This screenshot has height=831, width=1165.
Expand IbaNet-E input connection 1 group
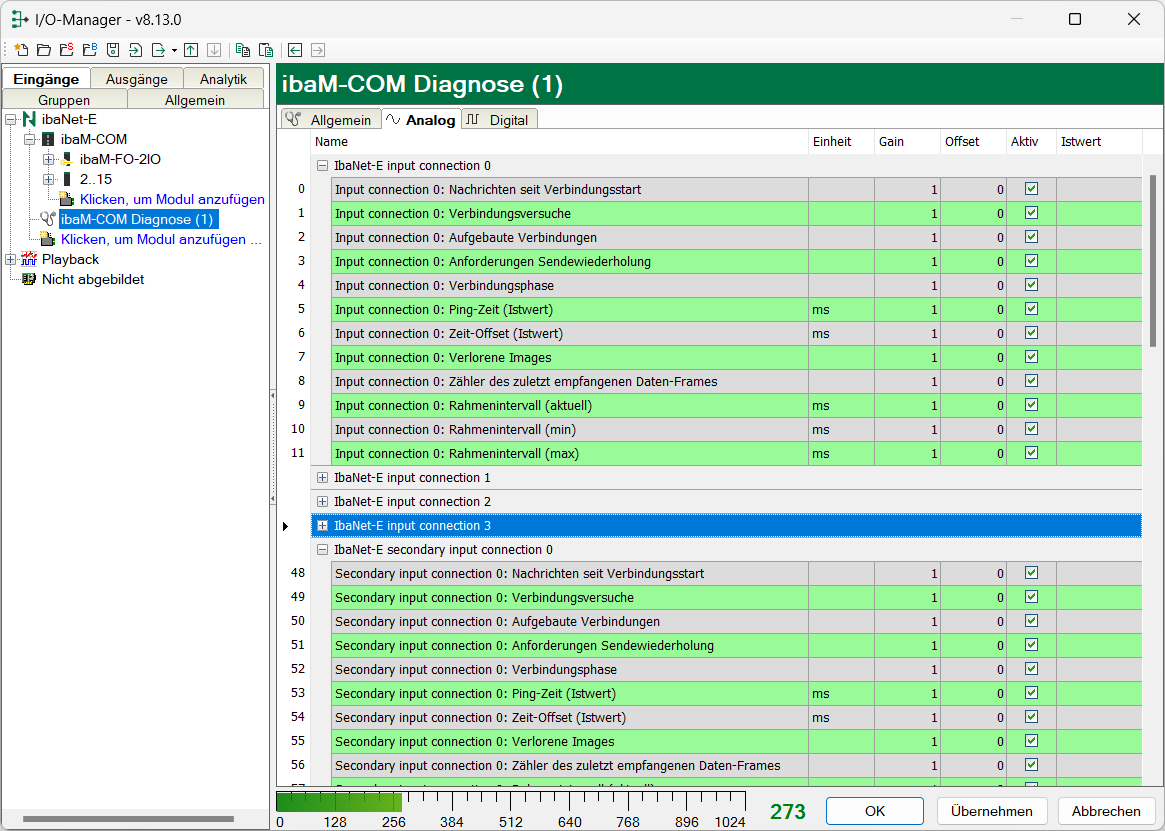click(x=322, y=478)
